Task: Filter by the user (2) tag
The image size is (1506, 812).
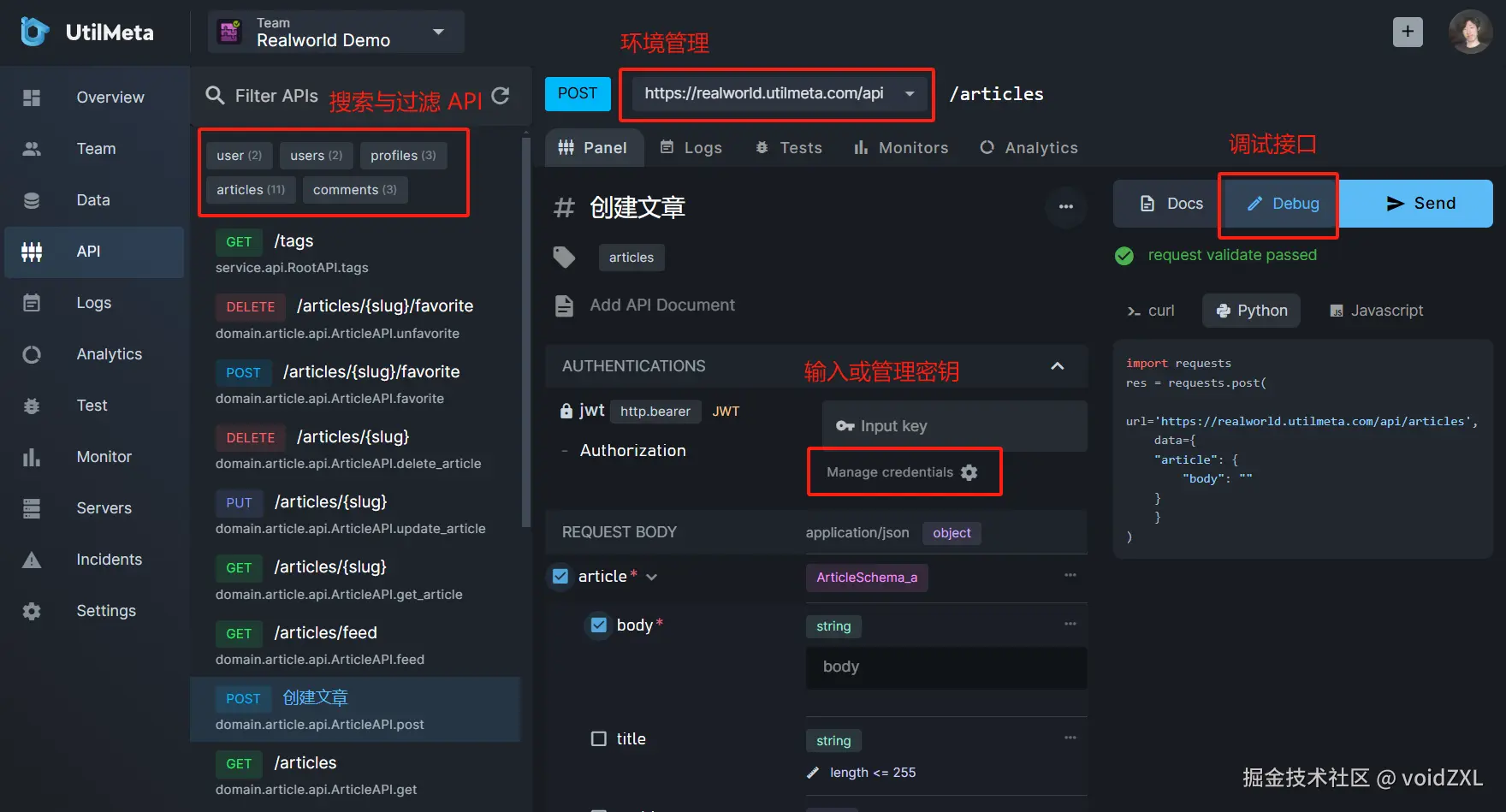Action: tap(240, 156)
